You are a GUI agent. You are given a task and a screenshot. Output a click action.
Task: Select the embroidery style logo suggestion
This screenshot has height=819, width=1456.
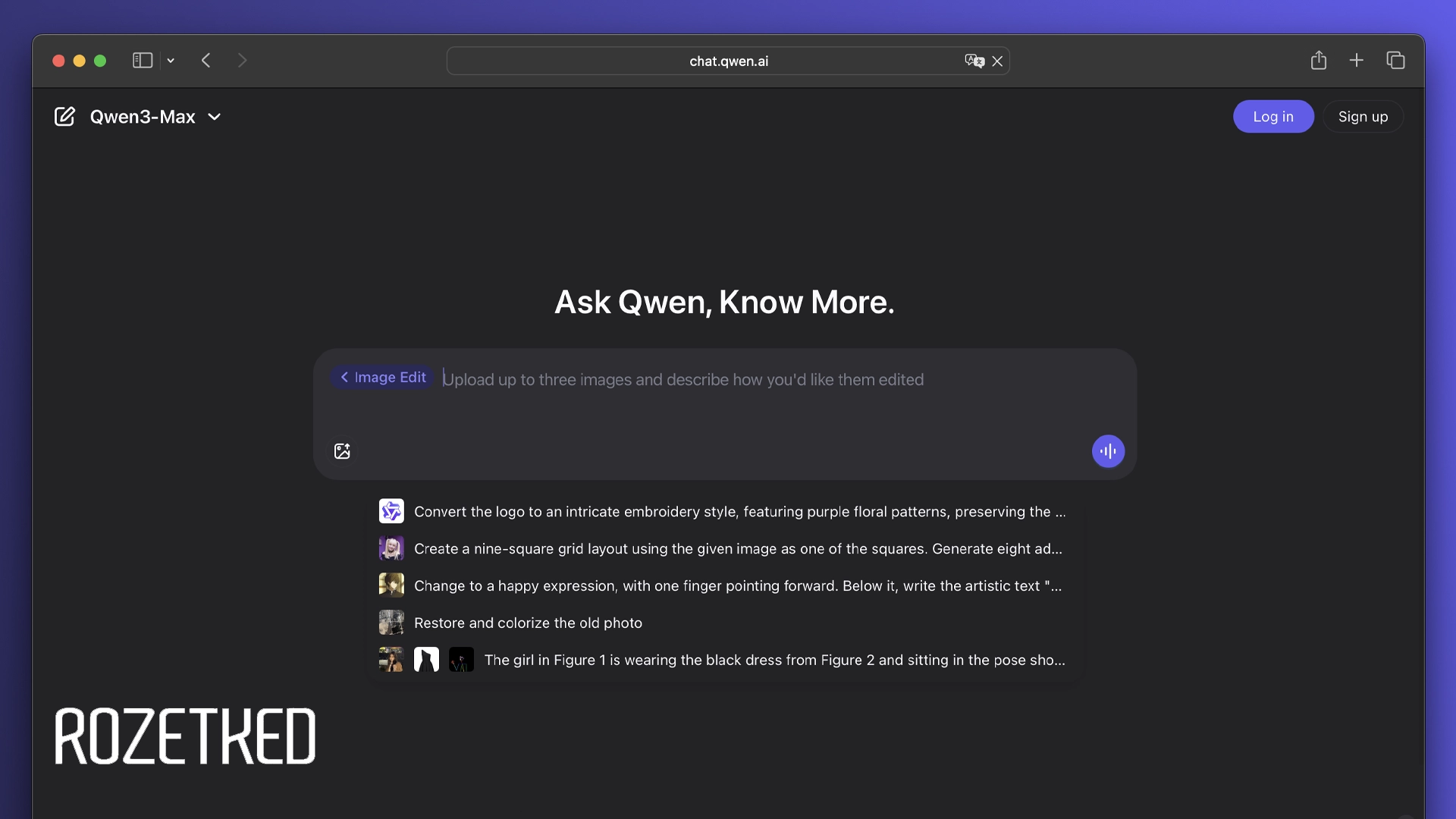pyautogui.click(x=739, y=512)
